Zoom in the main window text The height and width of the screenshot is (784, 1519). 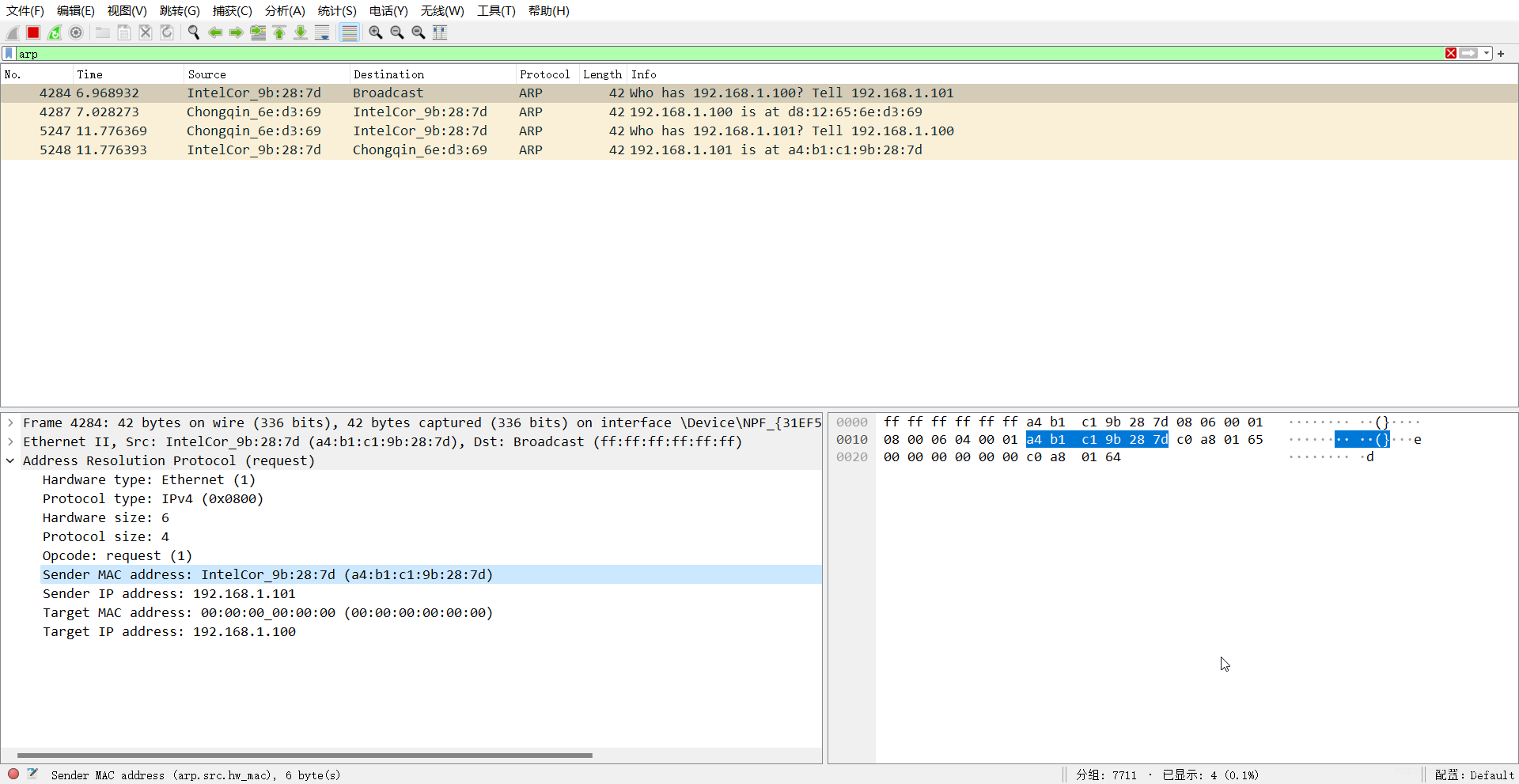click(376, 32)
